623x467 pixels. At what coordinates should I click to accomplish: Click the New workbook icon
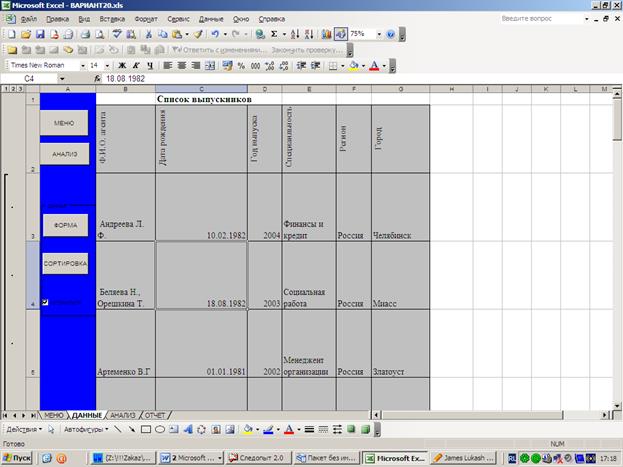point(12,35)
